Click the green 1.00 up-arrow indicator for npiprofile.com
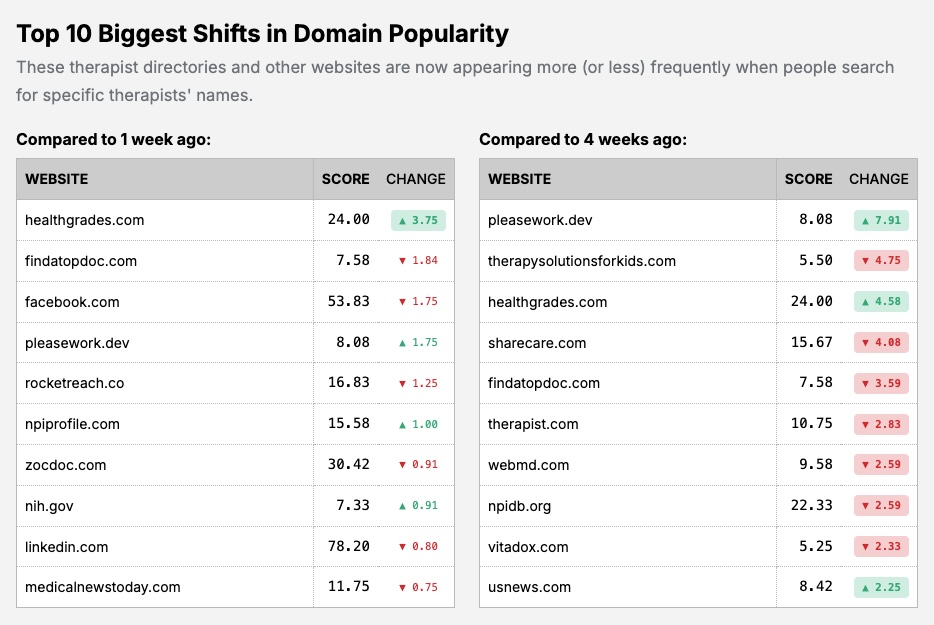This screenshot has width=934, height=625. 418,424
